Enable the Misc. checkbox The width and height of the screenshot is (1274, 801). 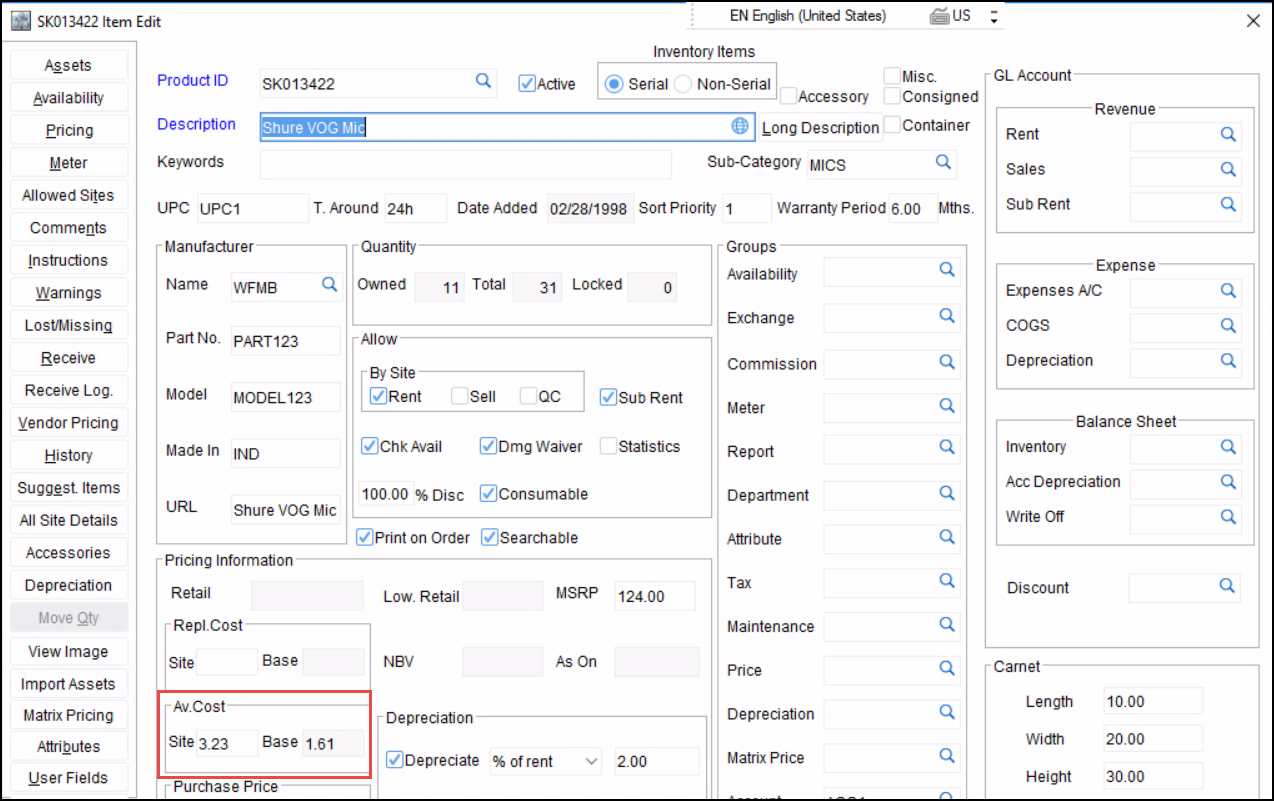[x=892, y=76]
